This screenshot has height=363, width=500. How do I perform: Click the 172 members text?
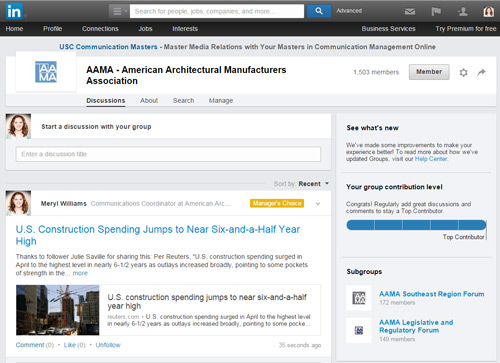click(397, 303)
